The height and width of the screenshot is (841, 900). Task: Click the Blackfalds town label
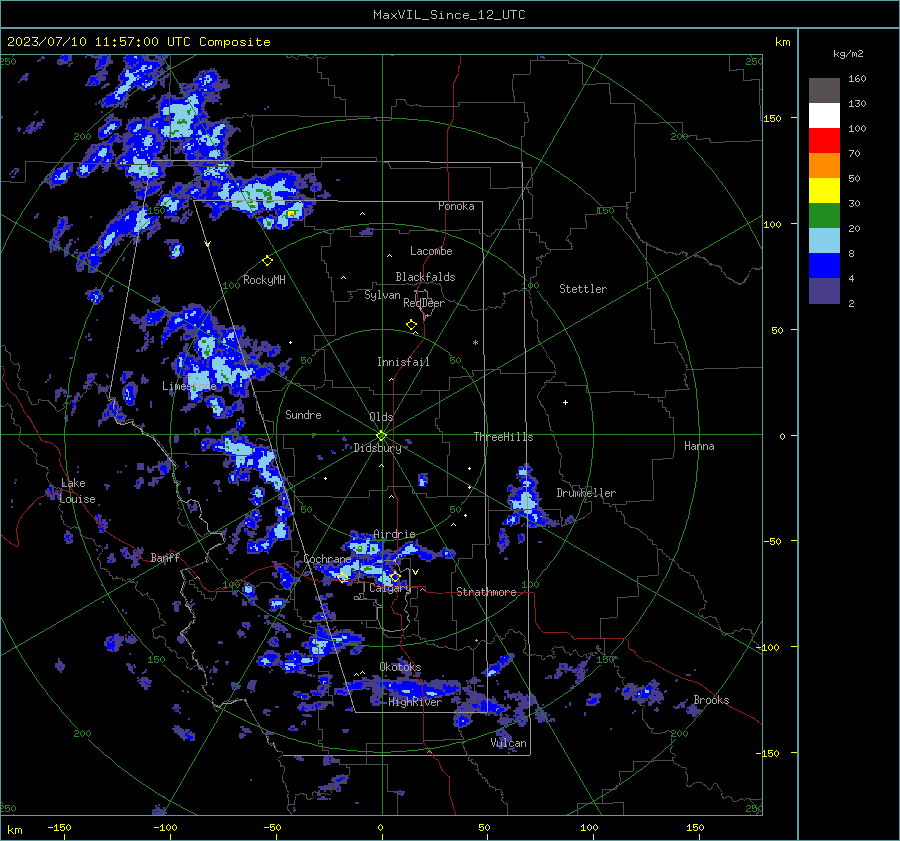425,277
